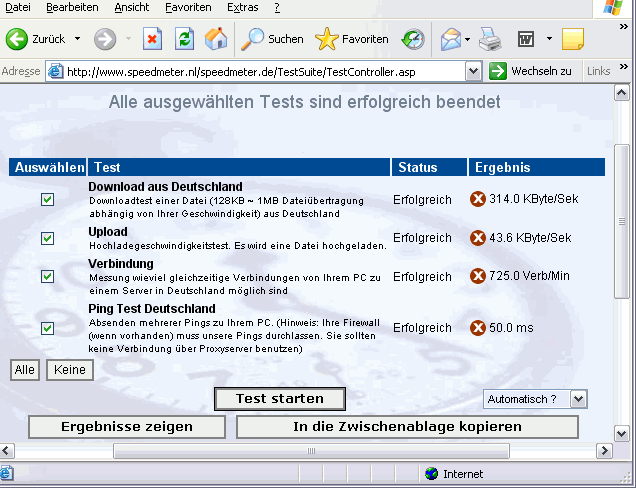The height and width of the screenshot is (488, 636).
Task: Open the Datei menu
Action: [x=18, y=7]
